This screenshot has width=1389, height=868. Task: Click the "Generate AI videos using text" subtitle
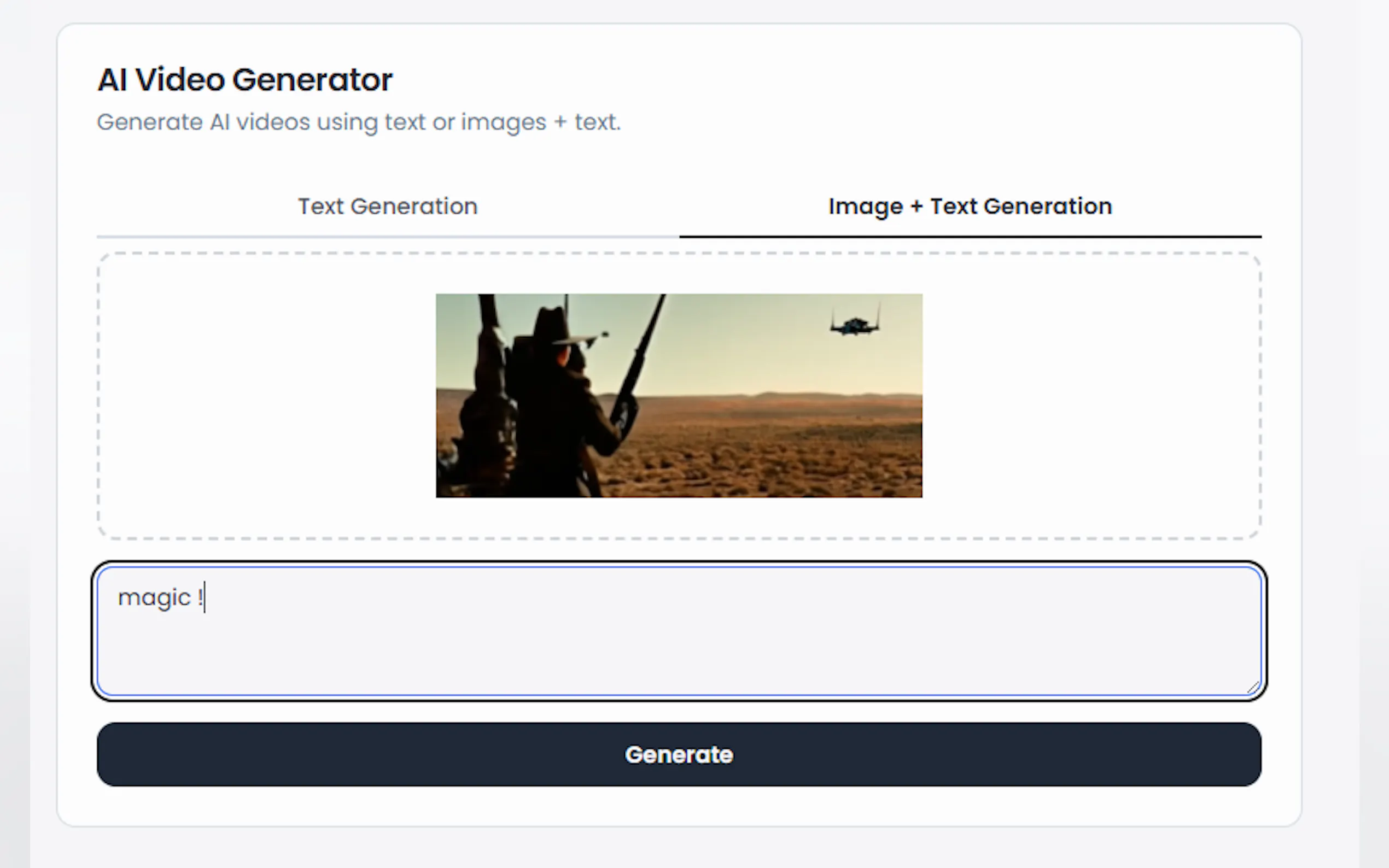(358, 122)
